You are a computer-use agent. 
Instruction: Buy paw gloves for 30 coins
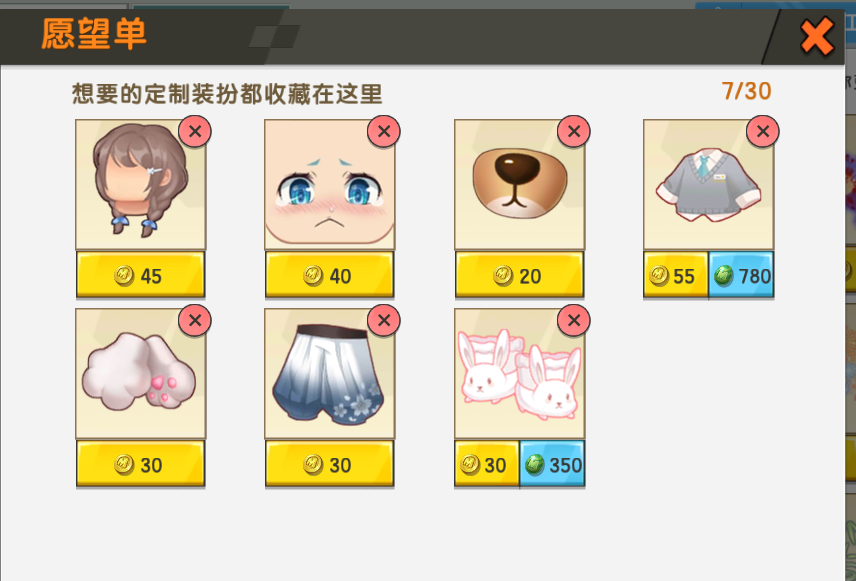[140, 464]
